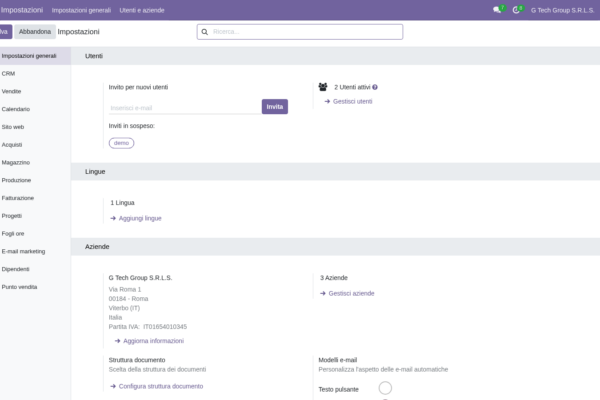This screenshot has height=400, width=600.
Task: Click the 3 Aziende text
Action: pyautogui.click(x=334, y=278)
